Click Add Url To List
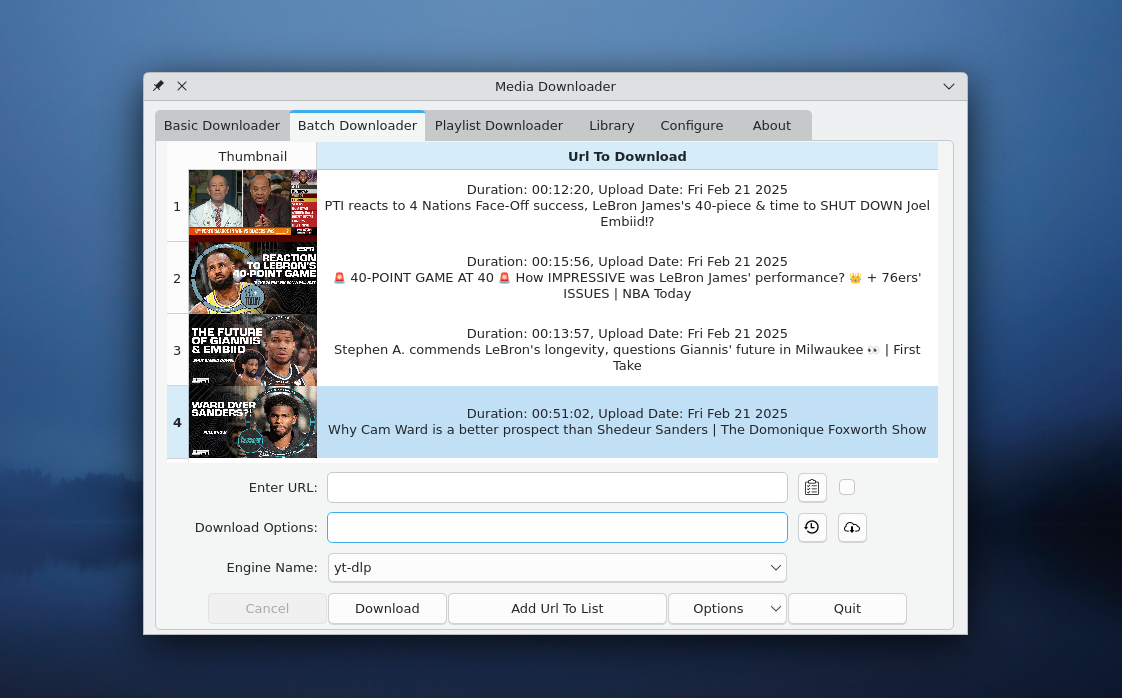The width and height of the screenshot is (1122, 698). click(x=556, y=608)
